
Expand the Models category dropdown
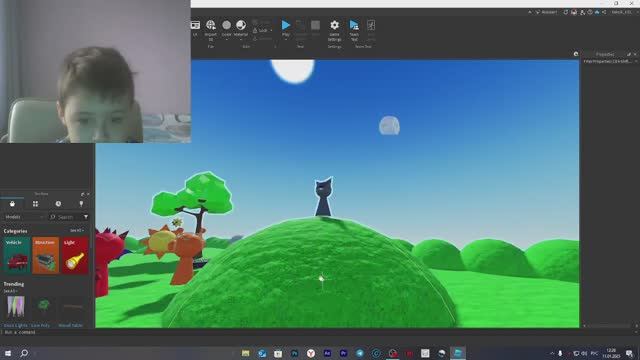24,217
